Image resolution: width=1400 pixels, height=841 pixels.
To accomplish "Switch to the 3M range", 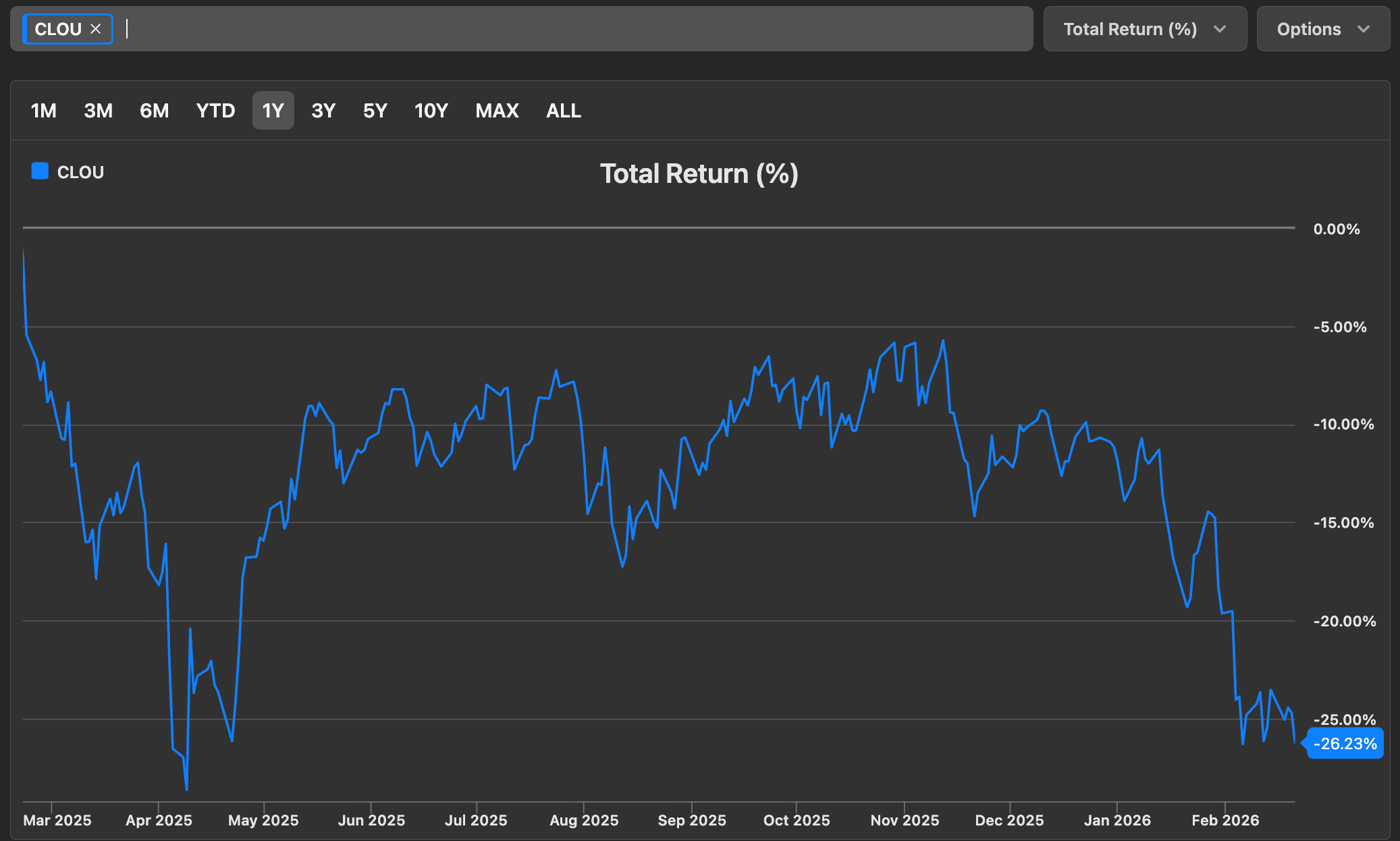I will (98, 111).
